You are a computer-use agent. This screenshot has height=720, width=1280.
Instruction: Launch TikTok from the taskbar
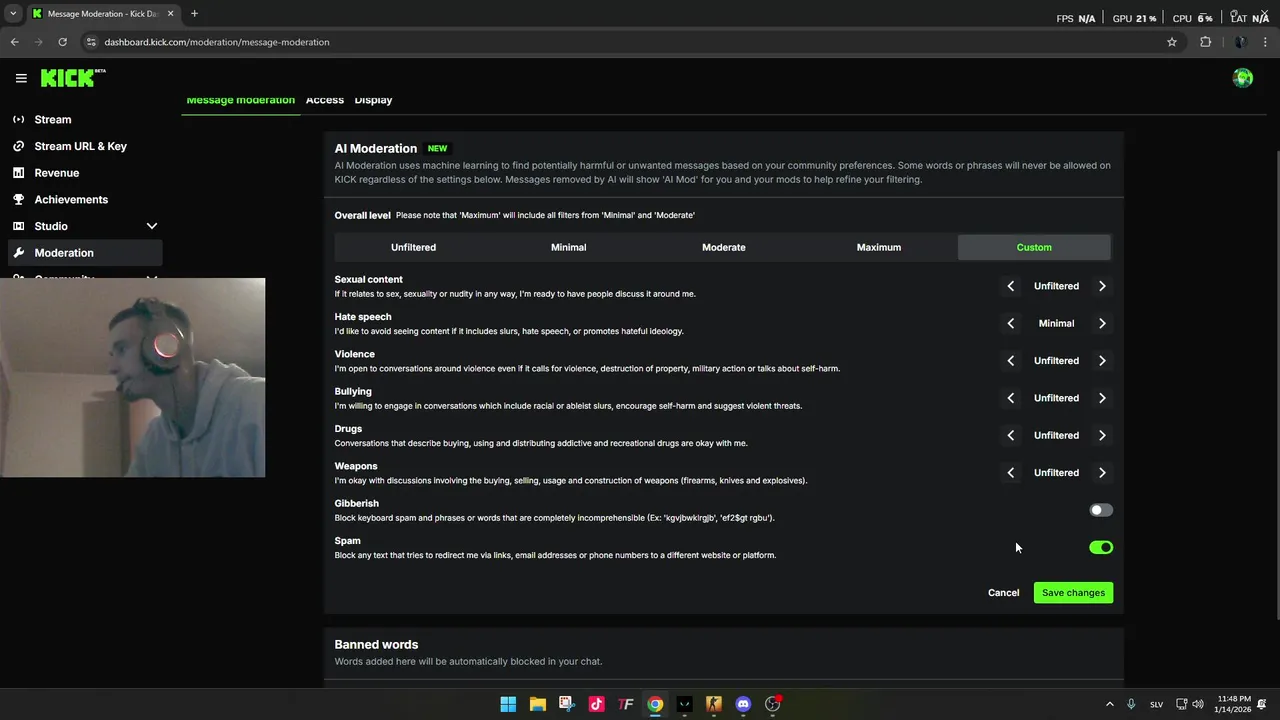[x=596, y=704]
